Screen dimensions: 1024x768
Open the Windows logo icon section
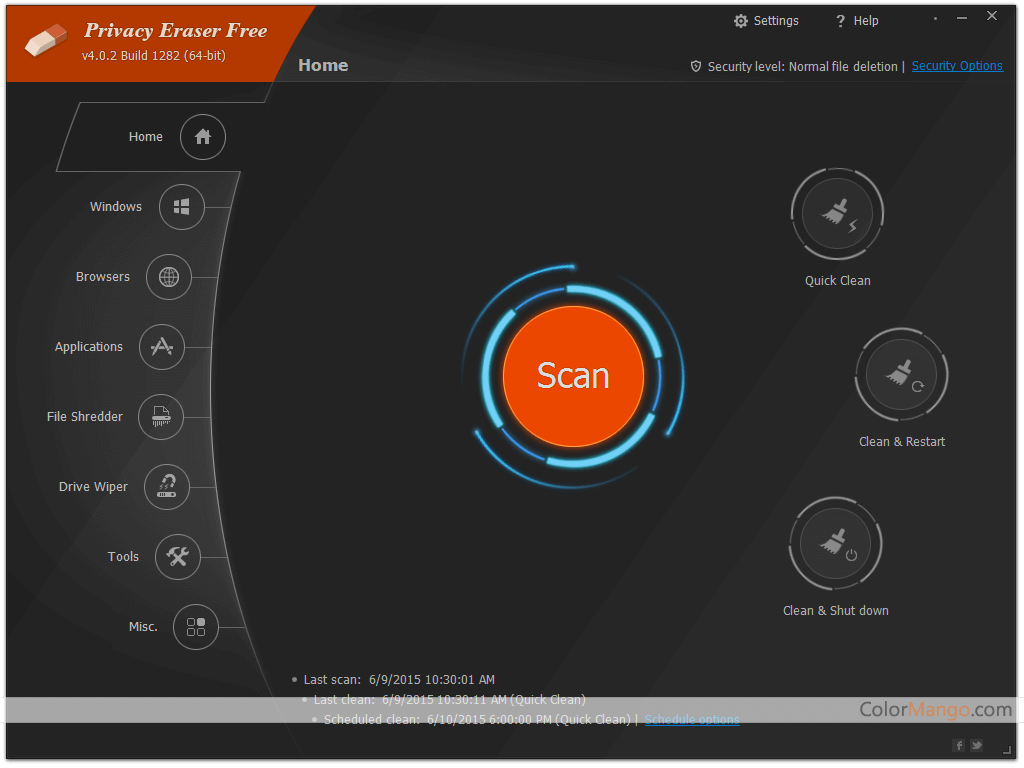[182, 207]
